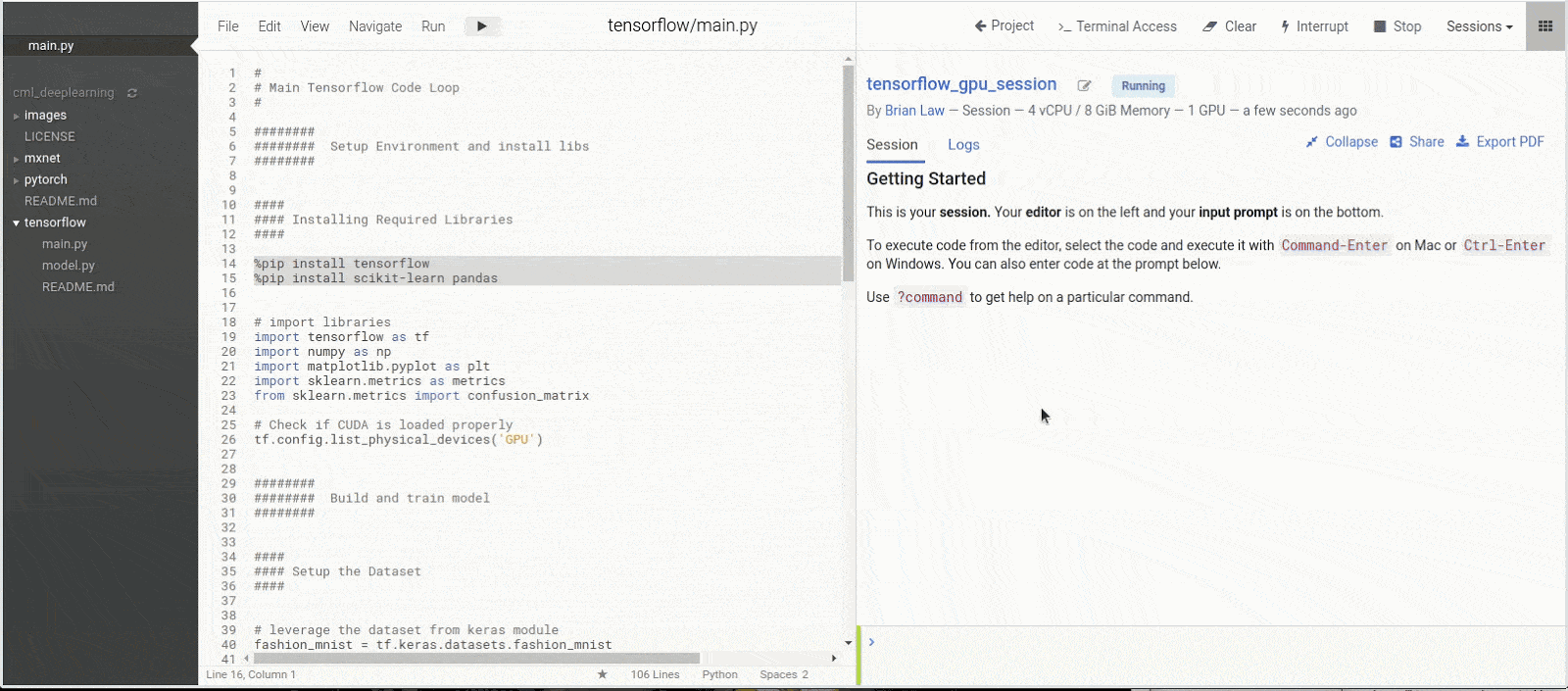Click the scroll-right arrow of editor
Viewport: 1568px width, 691px height.
(x=834, y=659)
